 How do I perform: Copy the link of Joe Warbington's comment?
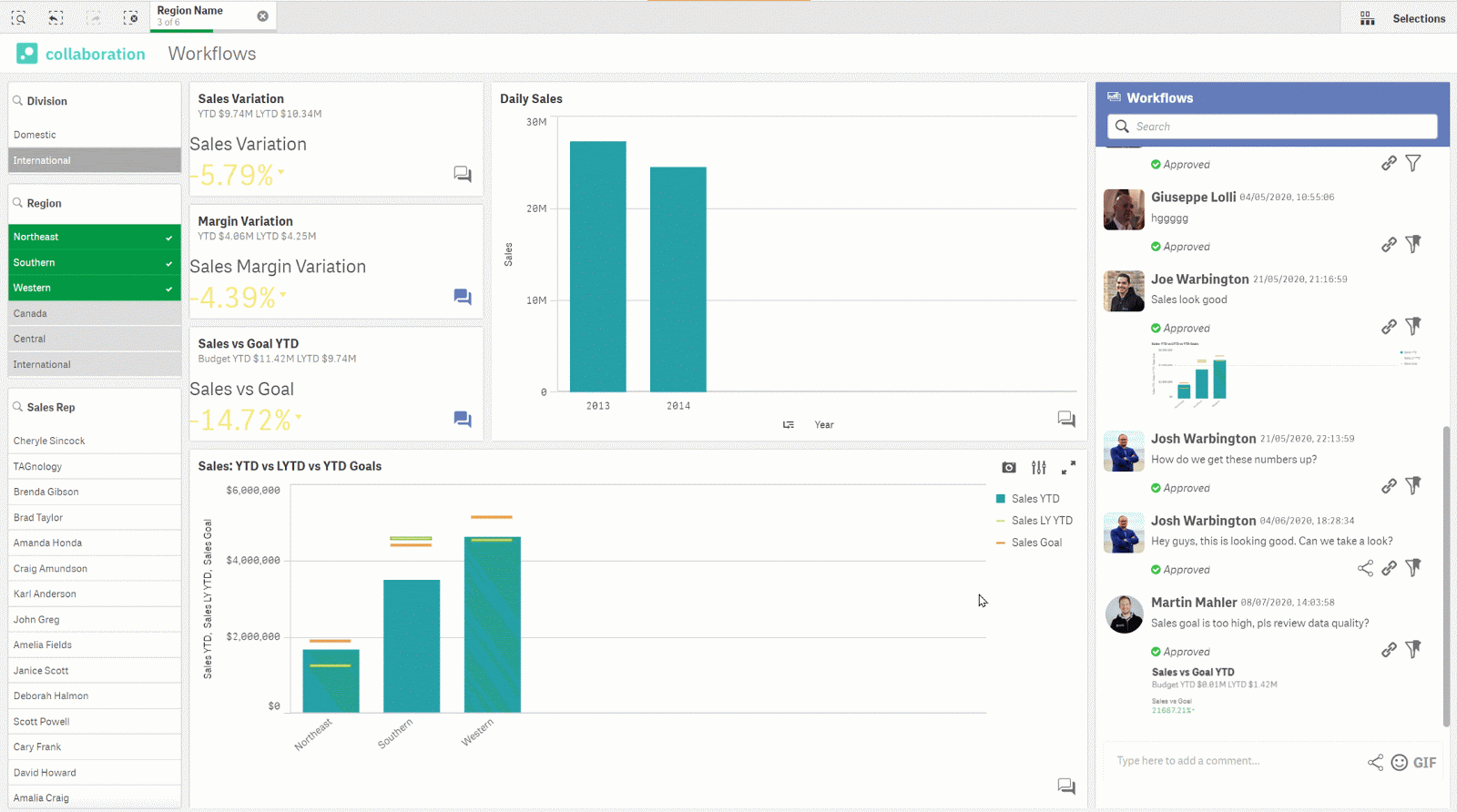1389,327
